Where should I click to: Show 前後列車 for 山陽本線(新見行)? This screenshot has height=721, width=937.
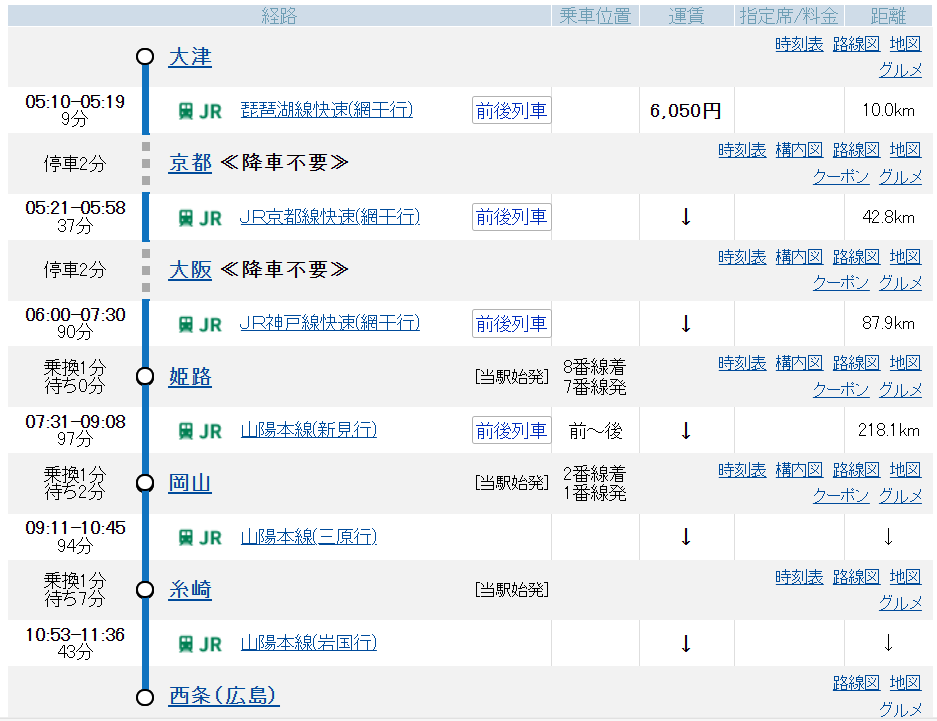coord(511,431)
